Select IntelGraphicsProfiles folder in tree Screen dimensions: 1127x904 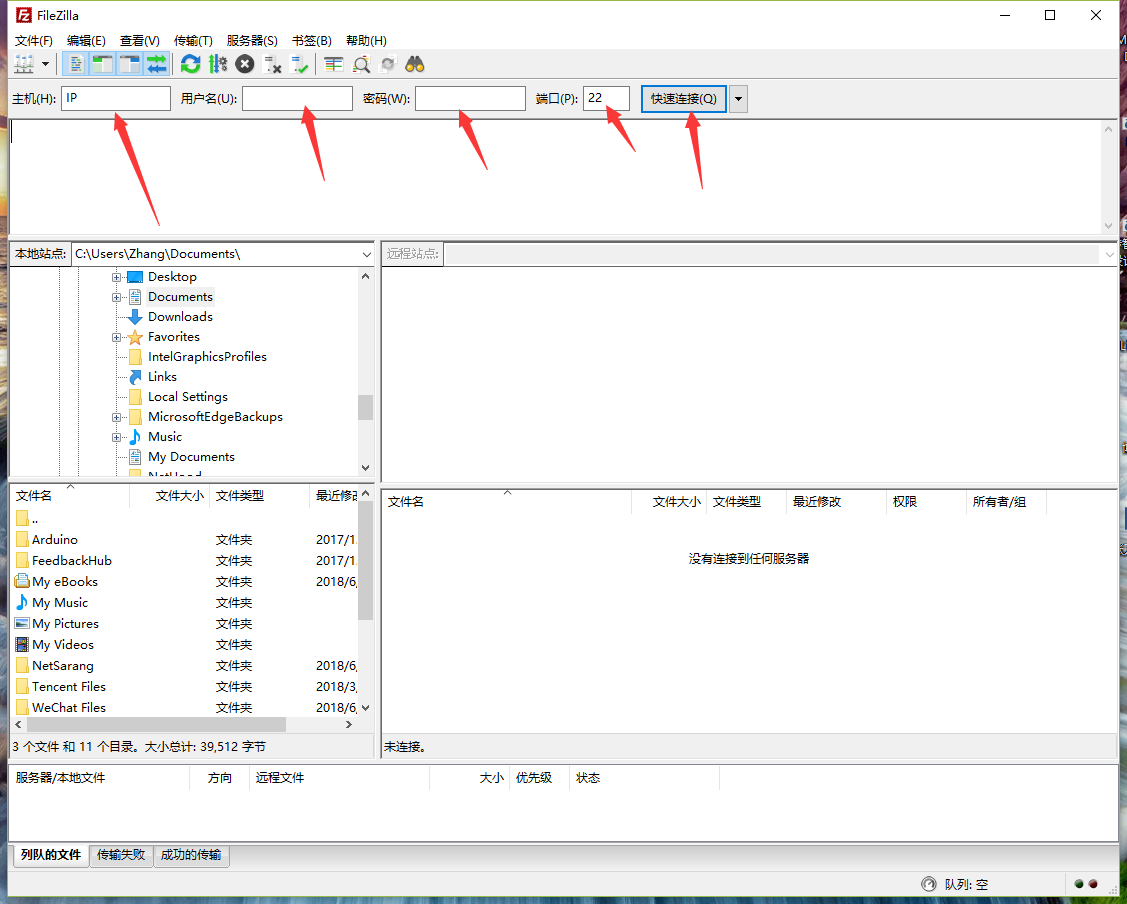207,357
